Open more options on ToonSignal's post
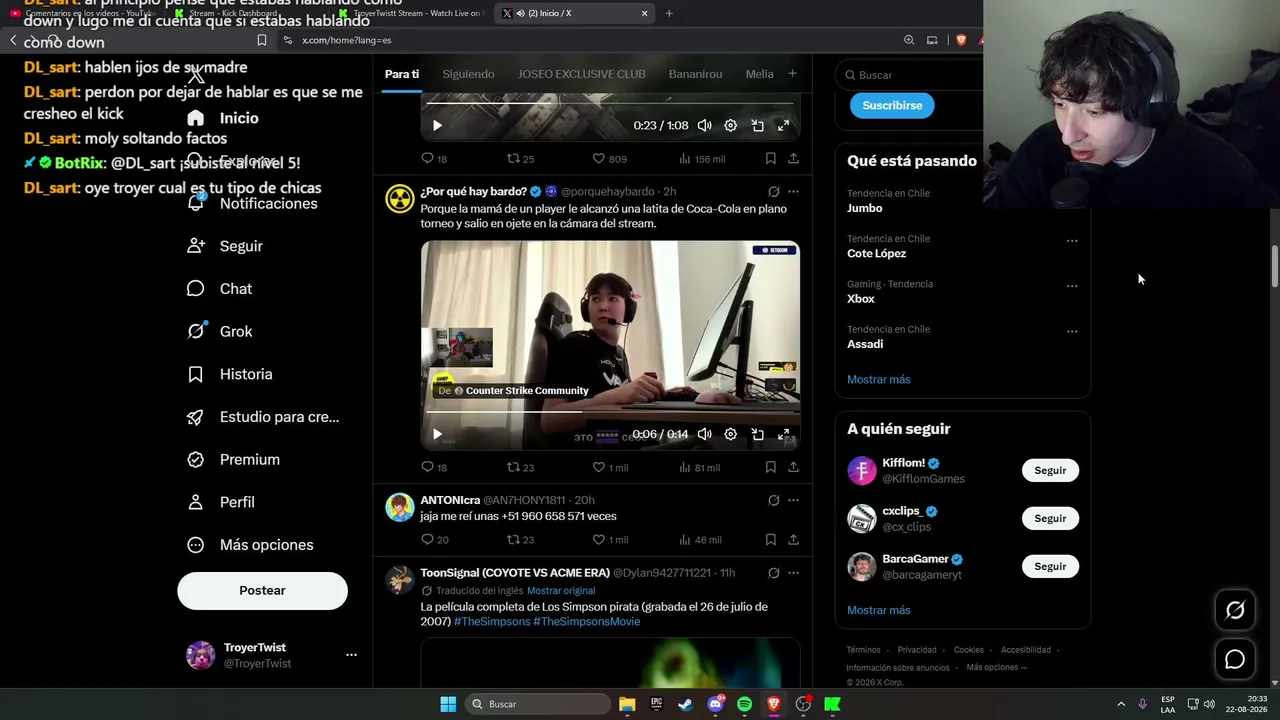1280x720 pixels. [x=793, y=573]
